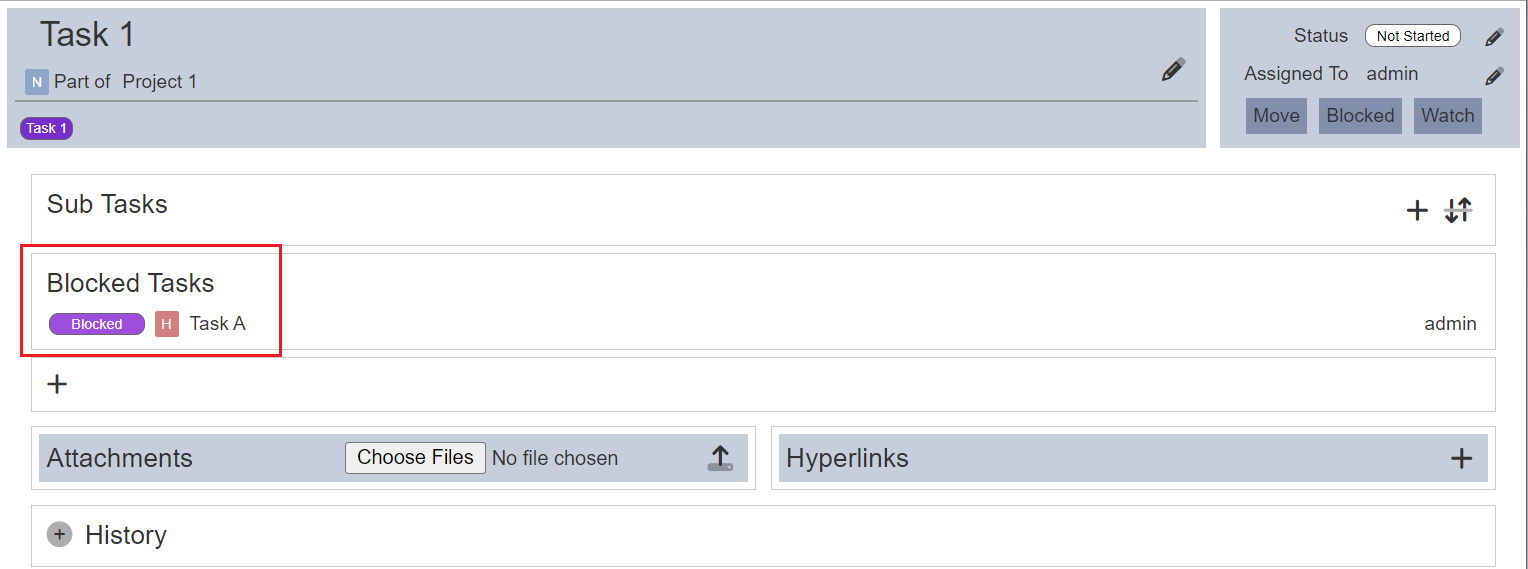Viewport: 1528px width, 569px height.
Task: Upload chosen attachment using upload icon
Action: click(x=720, y=458)
